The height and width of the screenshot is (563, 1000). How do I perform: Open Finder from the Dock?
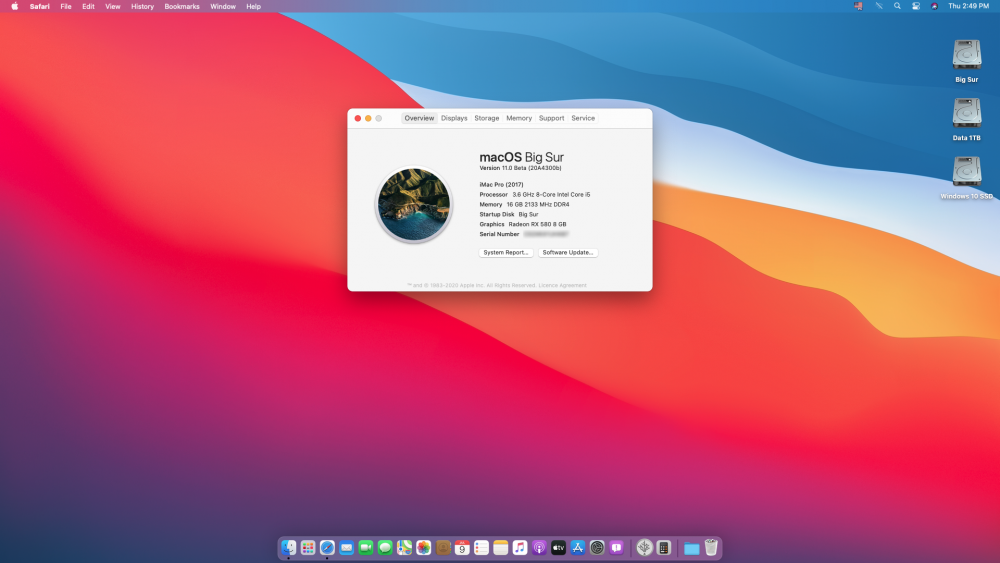point(289,547)
